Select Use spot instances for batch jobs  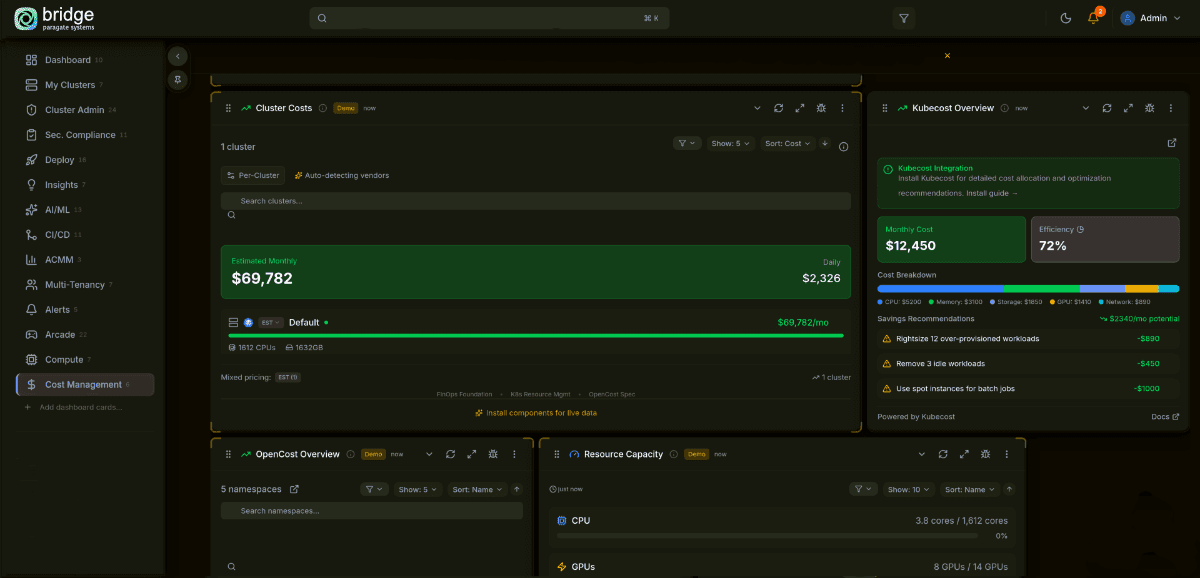pyautogui.click(x=1028, y=389)
